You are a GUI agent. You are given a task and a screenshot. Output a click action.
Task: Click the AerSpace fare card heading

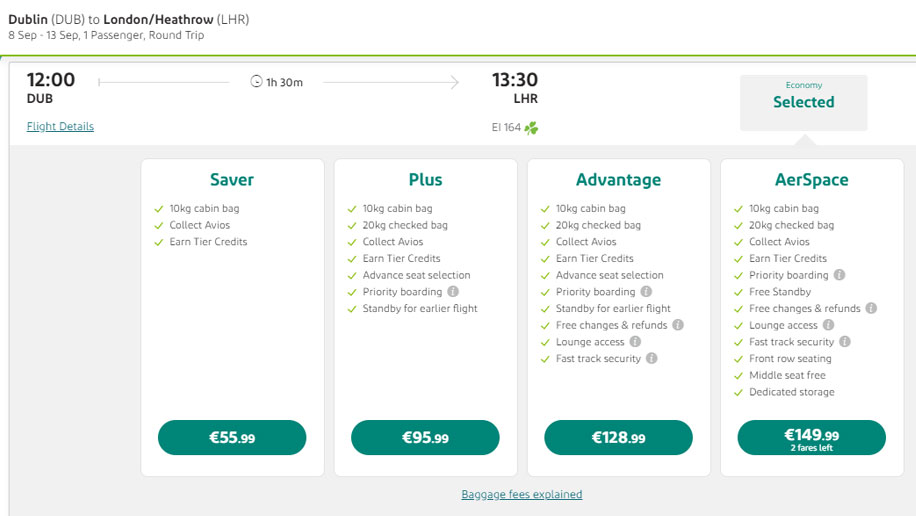[x=811, y=179]
